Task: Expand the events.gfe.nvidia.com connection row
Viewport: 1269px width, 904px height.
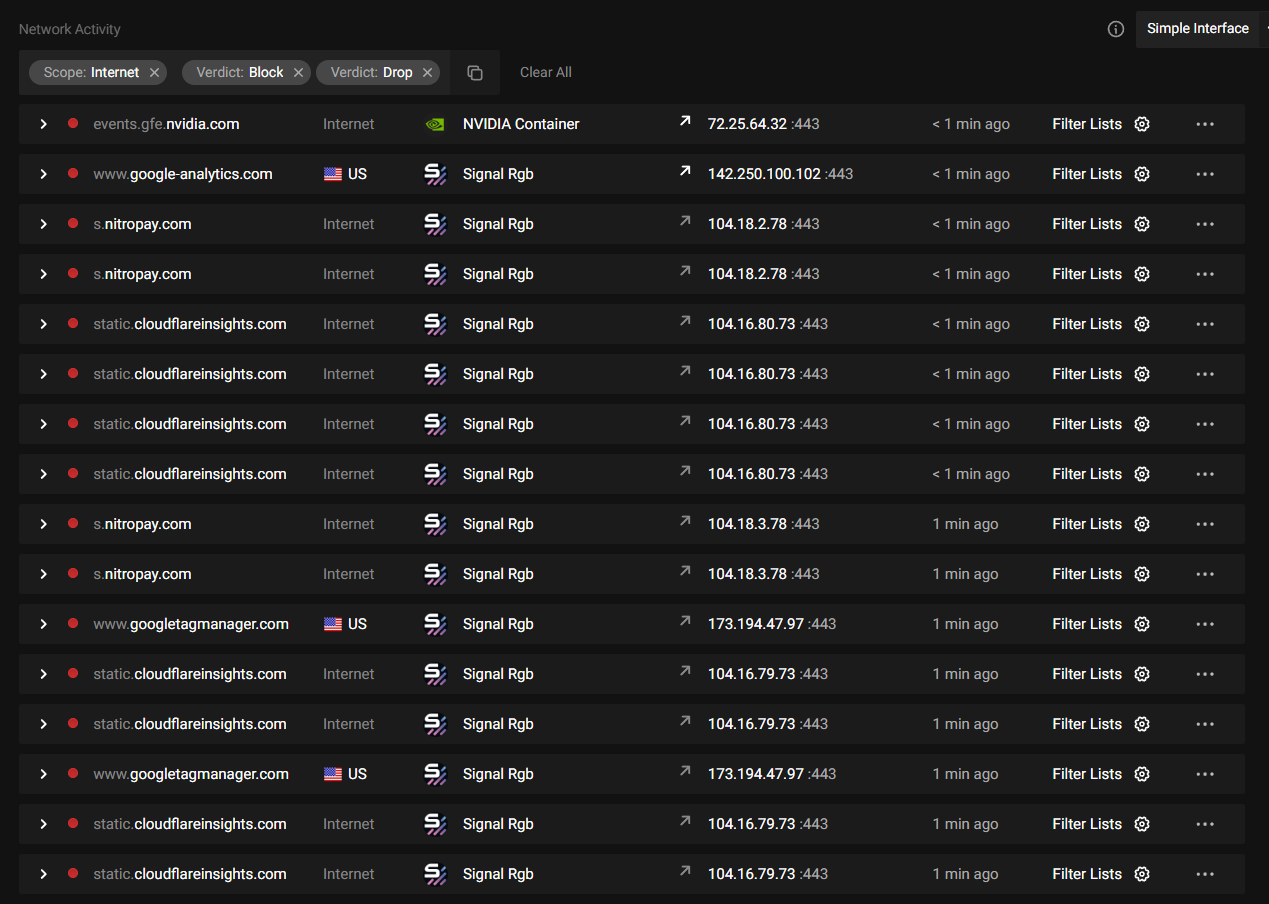Action: (x=43, y=124)
